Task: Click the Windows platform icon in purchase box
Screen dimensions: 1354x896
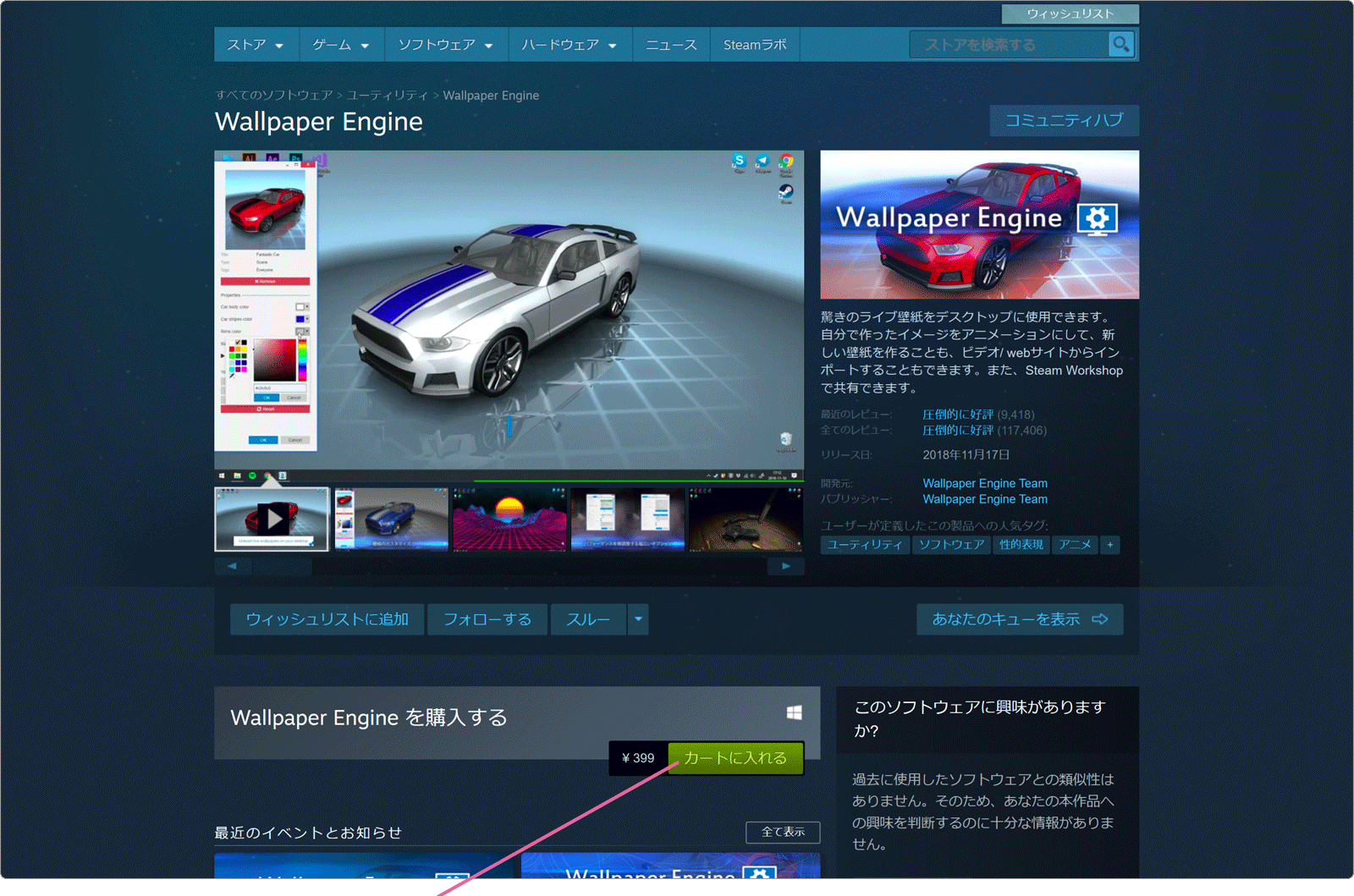Action: point(794,712)
